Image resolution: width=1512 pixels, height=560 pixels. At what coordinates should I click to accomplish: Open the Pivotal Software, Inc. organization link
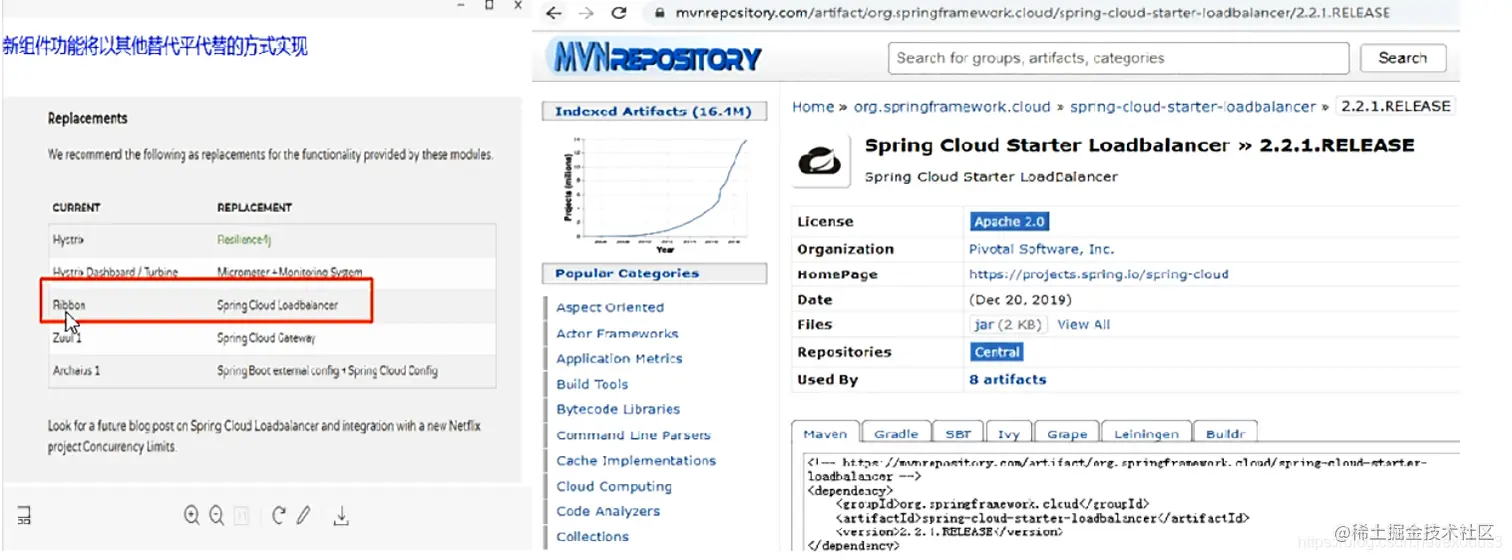pos(1041,249)
